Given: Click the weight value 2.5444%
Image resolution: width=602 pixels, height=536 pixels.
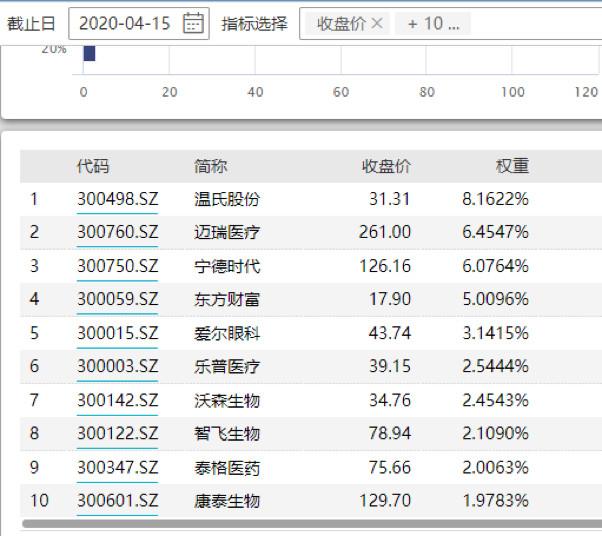Looking at the screenshot, I should point(495,366).
